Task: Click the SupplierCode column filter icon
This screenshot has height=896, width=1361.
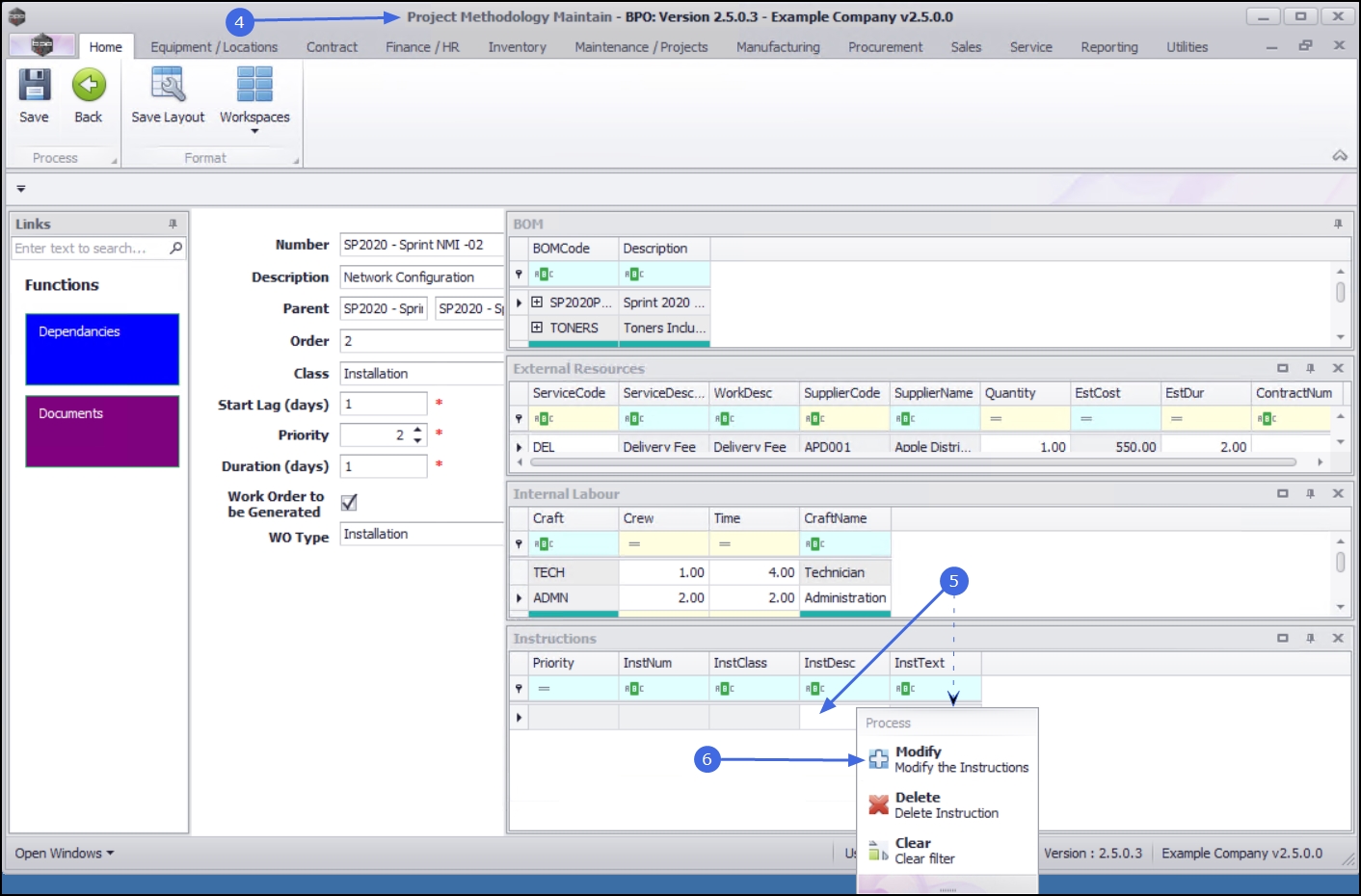Action: pos(814,419)
